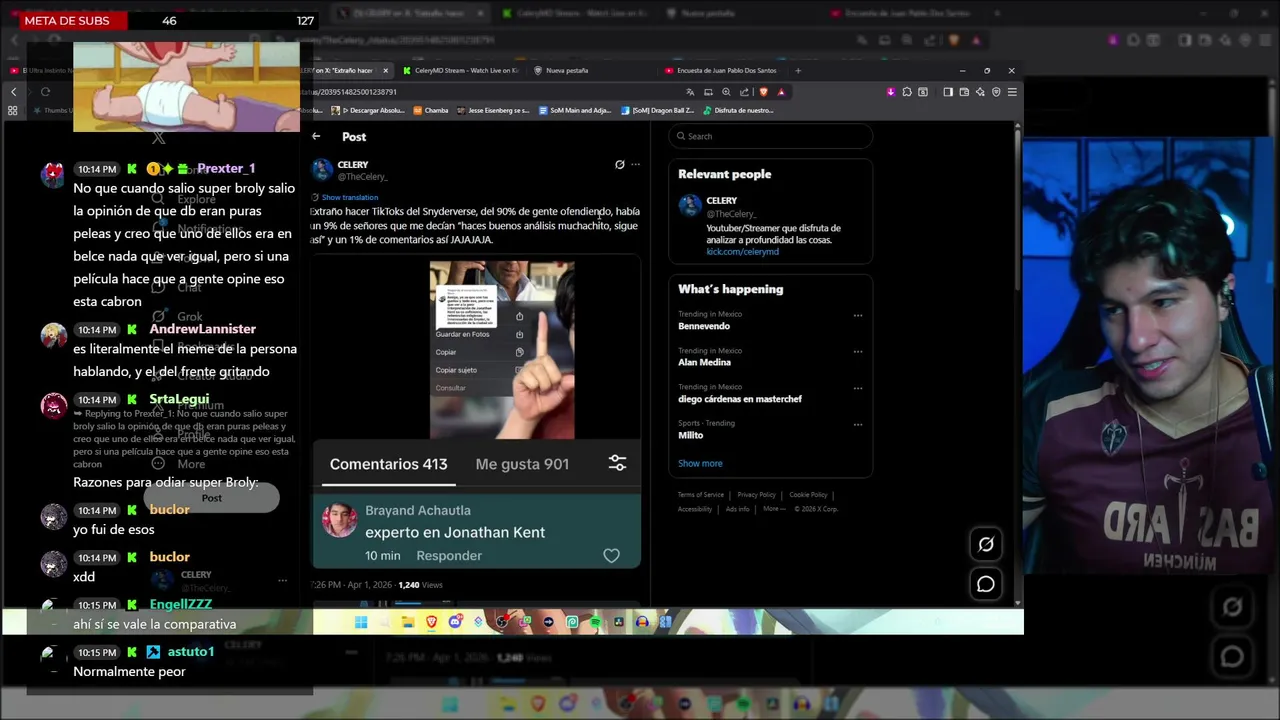Screen dimensions: 1280x720
Task: Open the browser hamburger menu
Action: (x=1012, y=92)
